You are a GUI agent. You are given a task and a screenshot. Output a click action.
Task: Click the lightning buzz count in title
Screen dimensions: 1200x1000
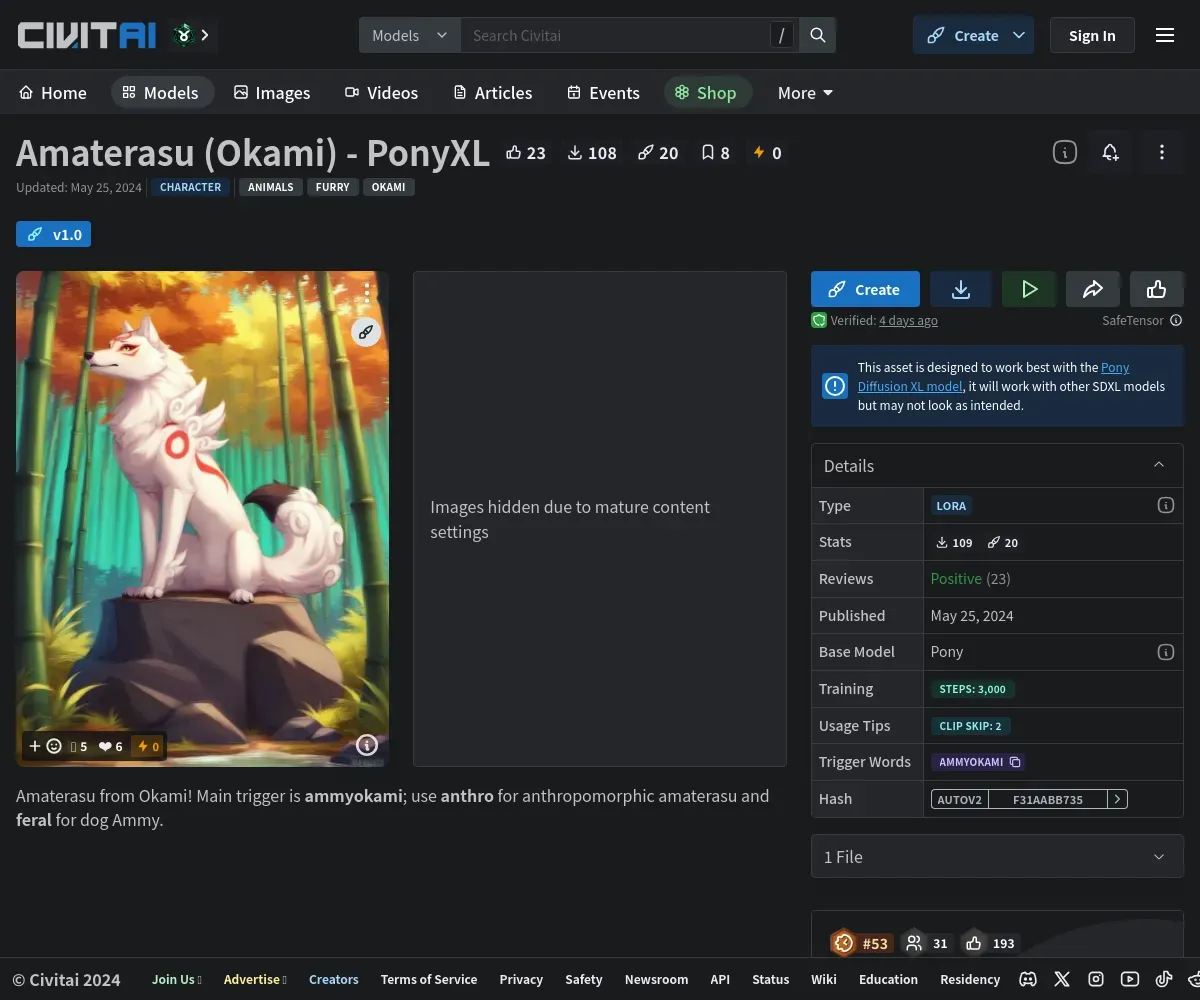pos(767,153)
